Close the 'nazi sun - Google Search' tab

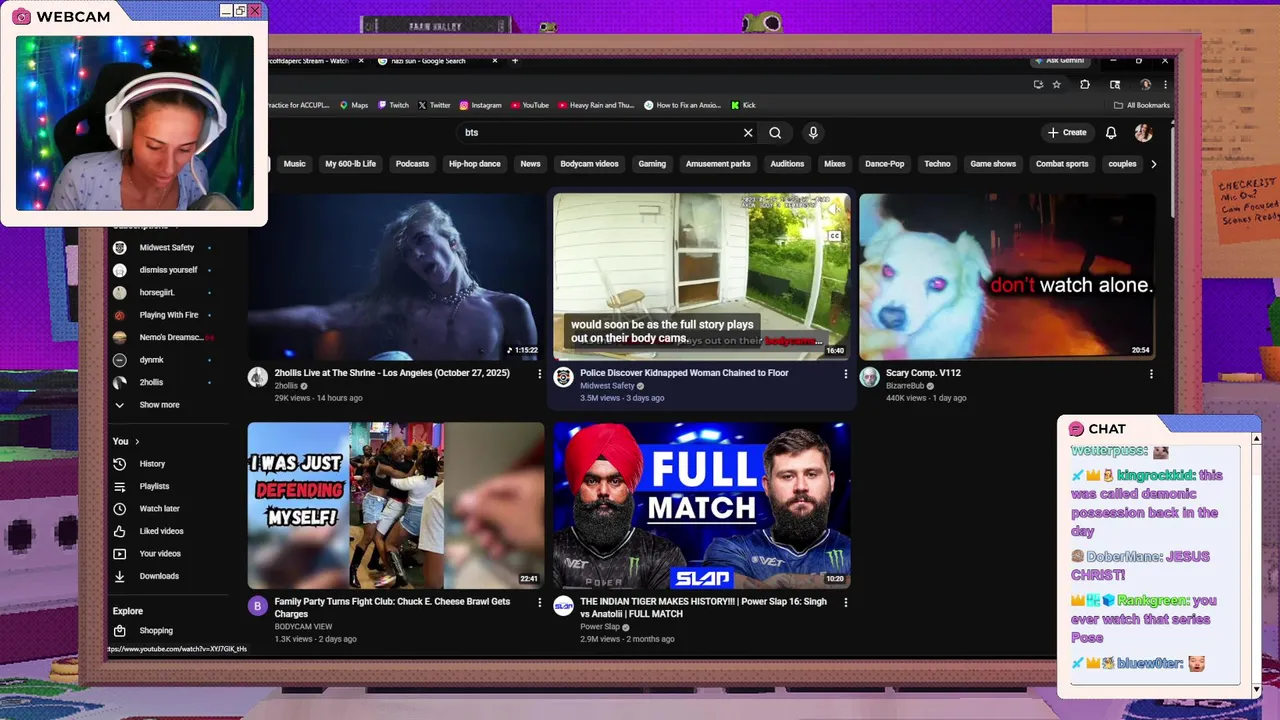coord(495,61)
